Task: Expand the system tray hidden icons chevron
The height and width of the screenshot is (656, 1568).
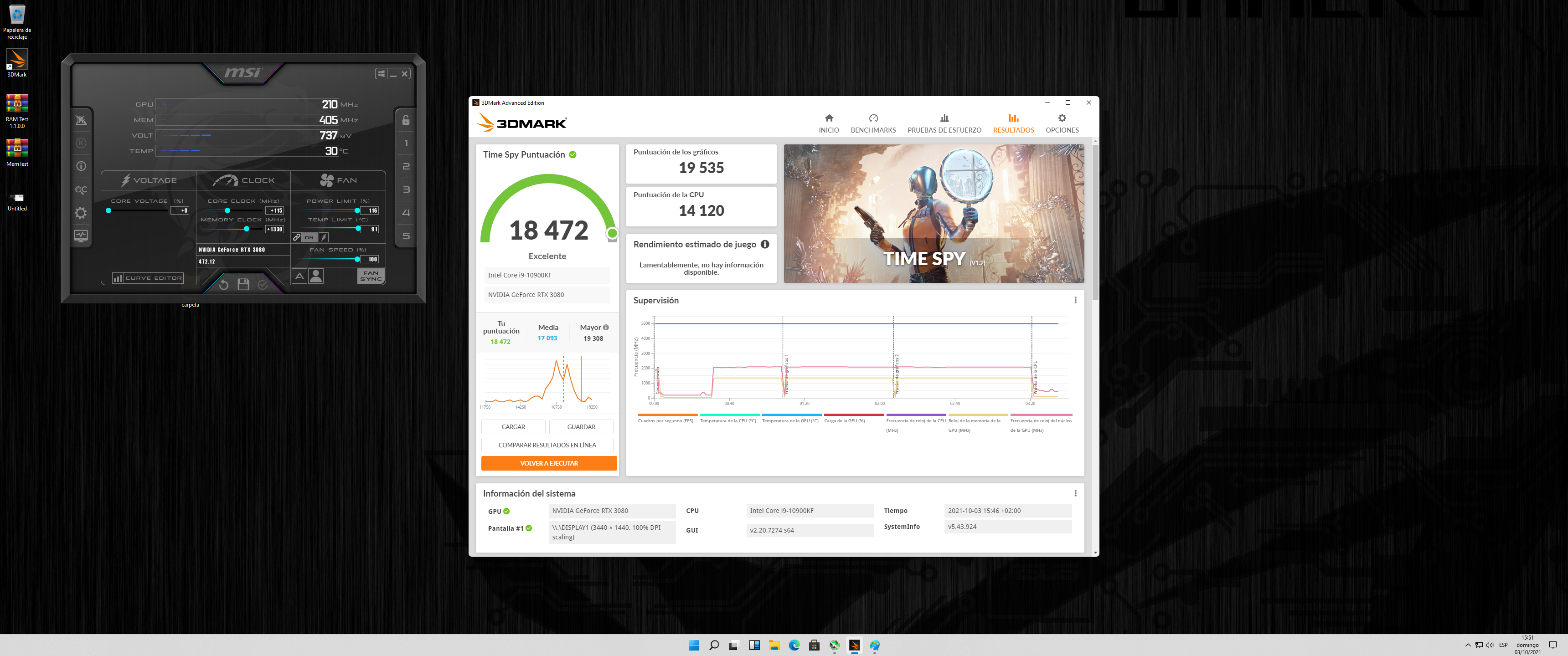Action: tap(1468, 645)
